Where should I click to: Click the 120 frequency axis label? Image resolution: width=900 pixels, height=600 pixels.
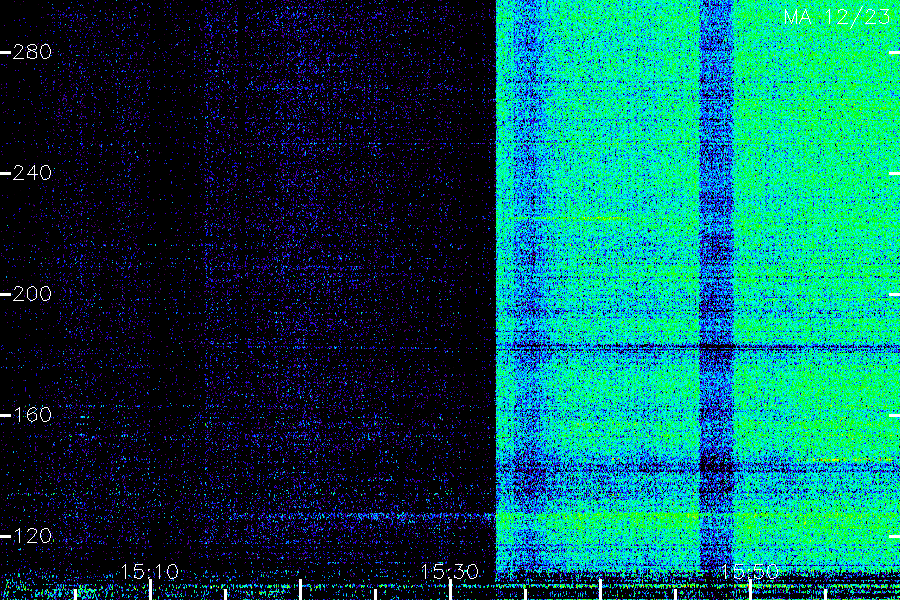32,536
